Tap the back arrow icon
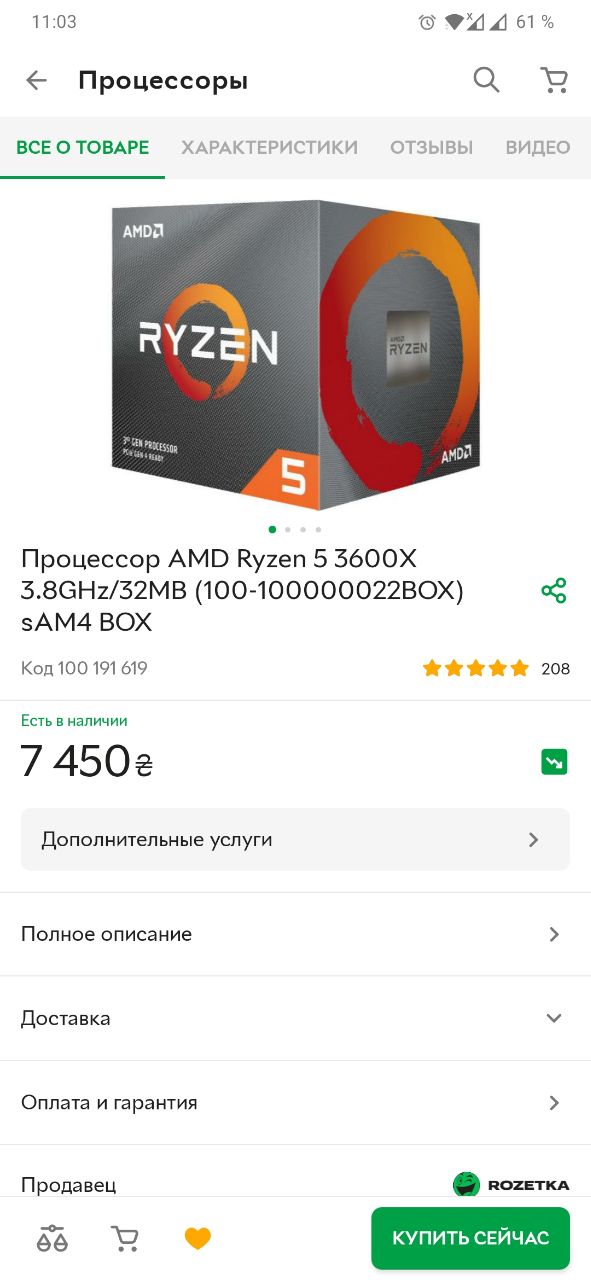Viewport: 591px width, 1280px height. [x=37, y=81]
